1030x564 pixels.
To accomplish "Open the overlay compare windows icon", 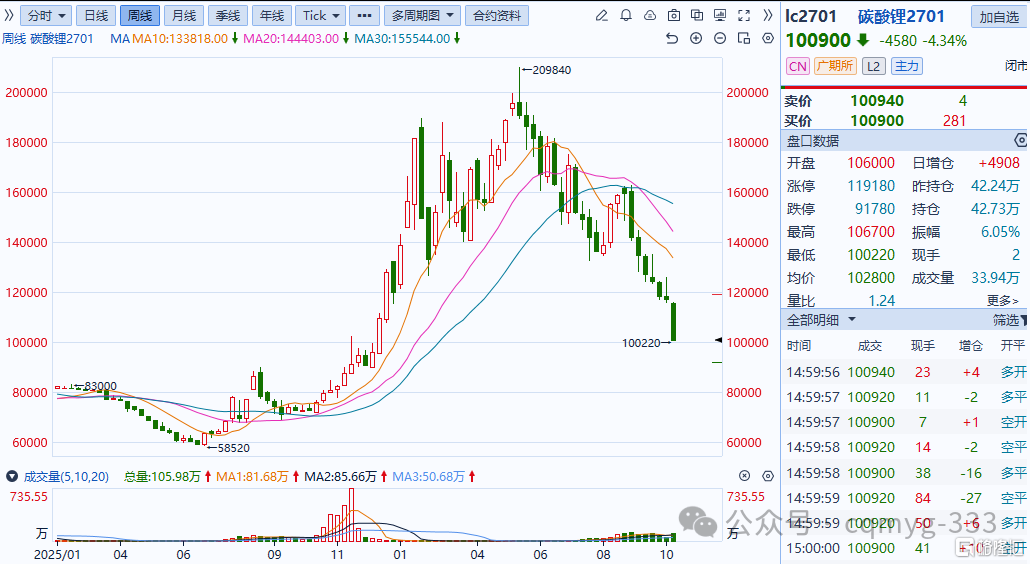I will (697, 15).
